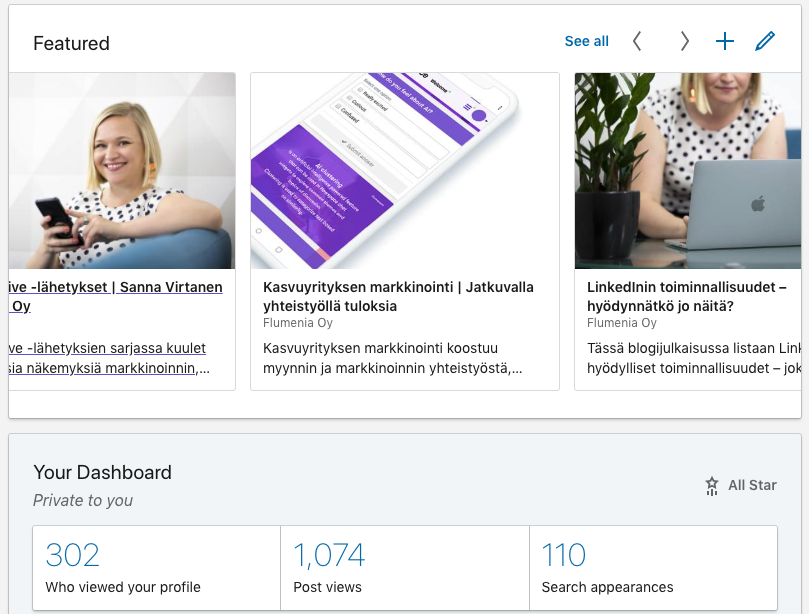Open the 302 Who viewed your profile stat
Viewport: 809px width, 614px height.
tap(157, 568)
